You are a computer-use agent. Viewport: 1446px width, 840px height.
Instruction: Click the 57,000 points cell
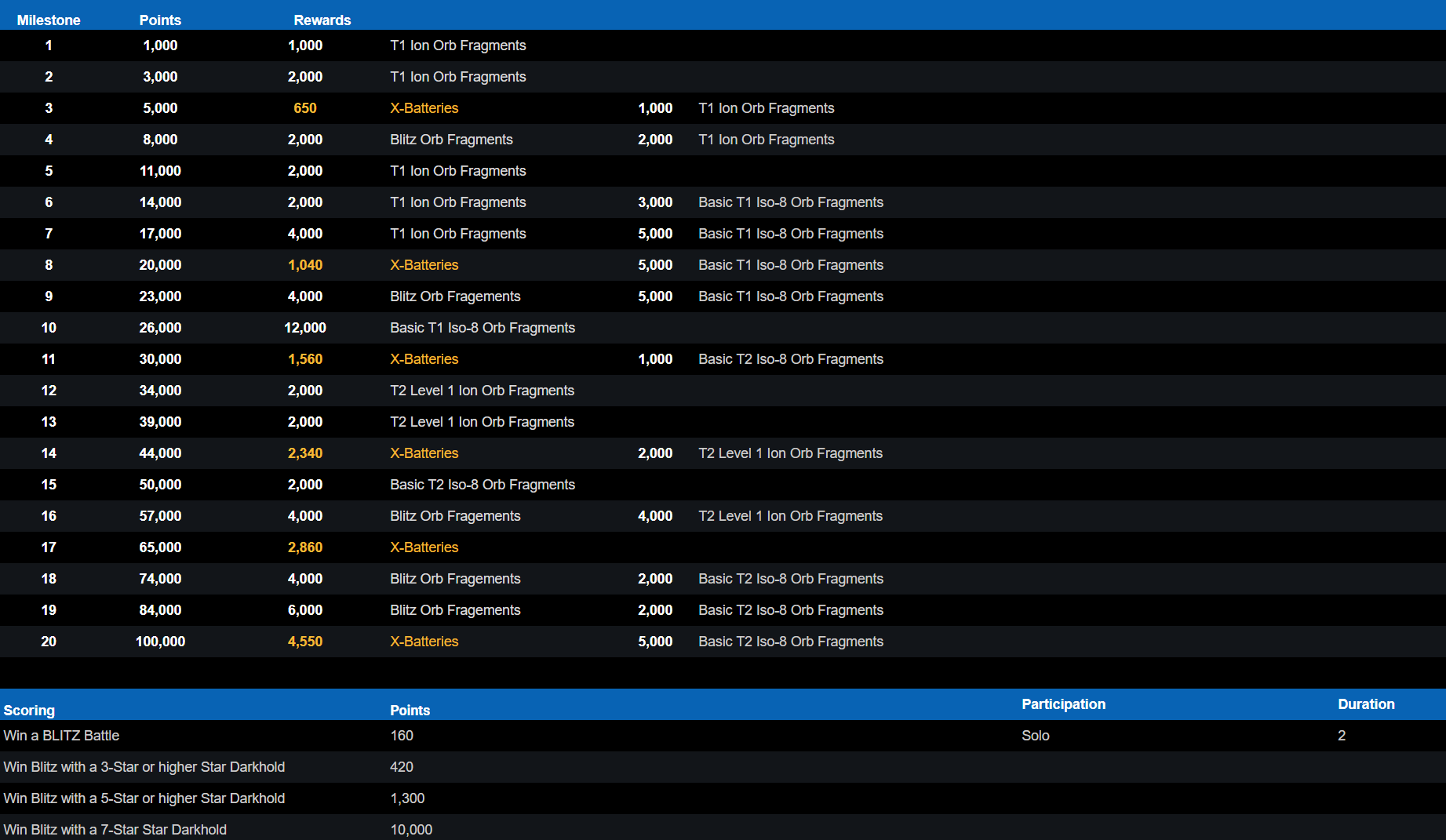pyautogui.click(x=160, y=516)
